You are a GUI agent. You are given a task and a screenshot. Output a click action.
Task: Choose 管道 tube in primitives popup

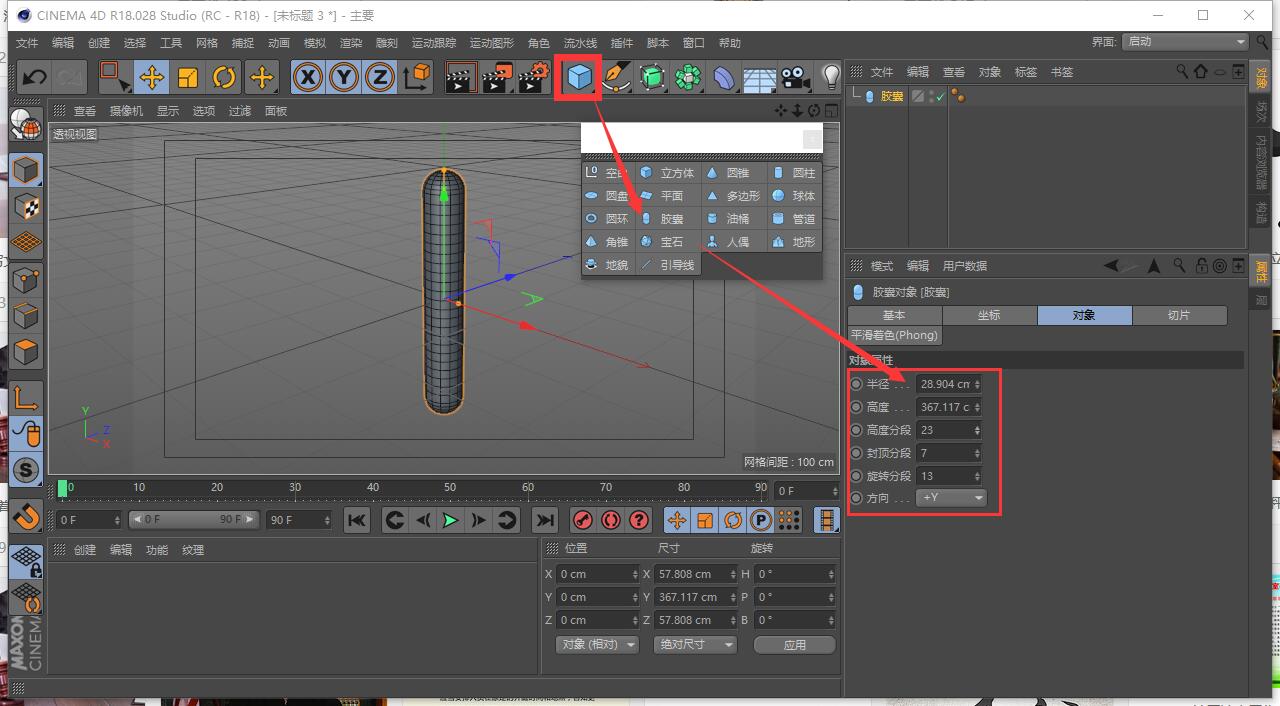coord(794,219)
